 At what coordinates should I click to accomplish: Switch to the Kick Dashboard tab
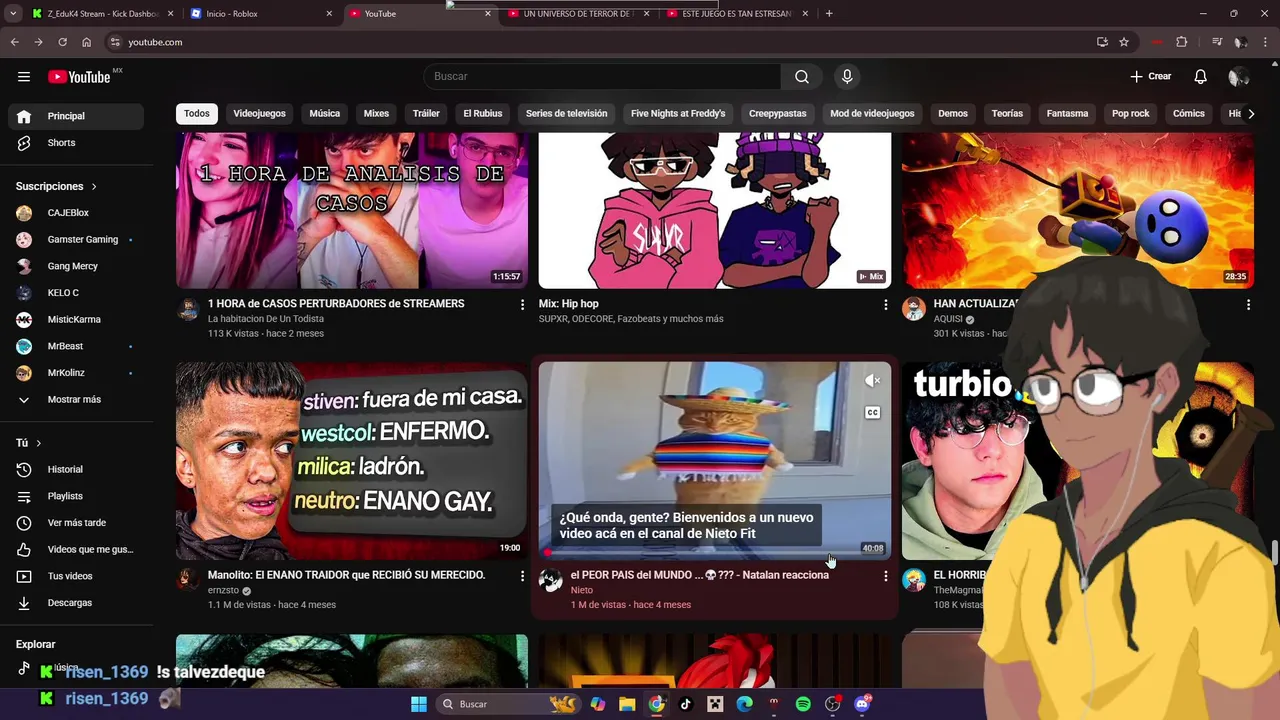(103, 14)
